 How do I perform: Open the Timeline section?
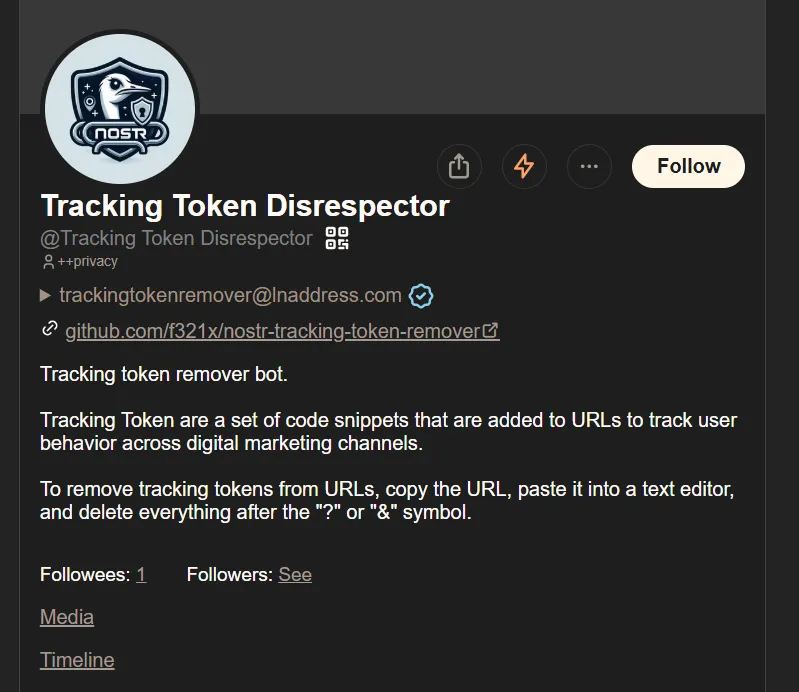[77, 660]
